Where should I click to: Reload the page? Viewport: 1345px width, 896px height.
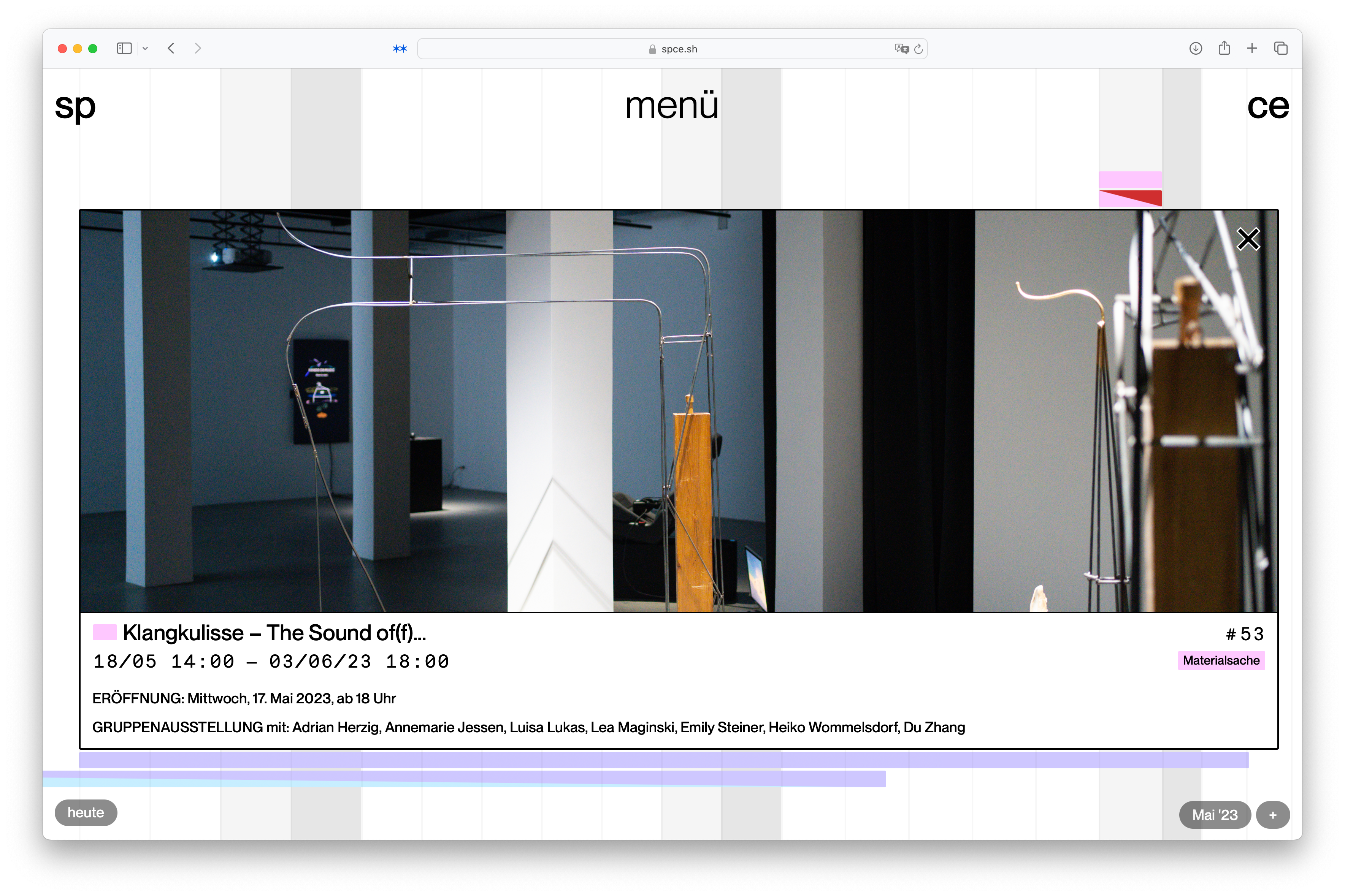[x=918, y=49]
